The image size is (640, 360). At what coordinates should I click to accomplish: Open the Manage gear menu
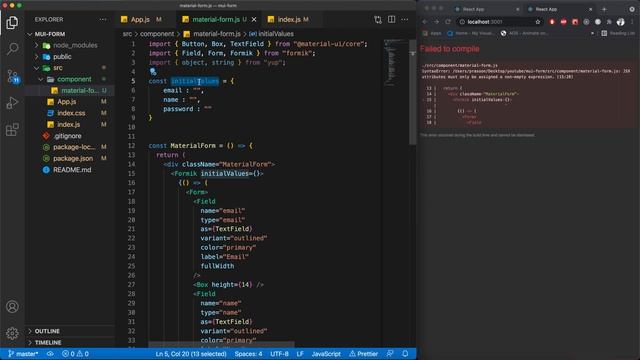tap(12, 333)
